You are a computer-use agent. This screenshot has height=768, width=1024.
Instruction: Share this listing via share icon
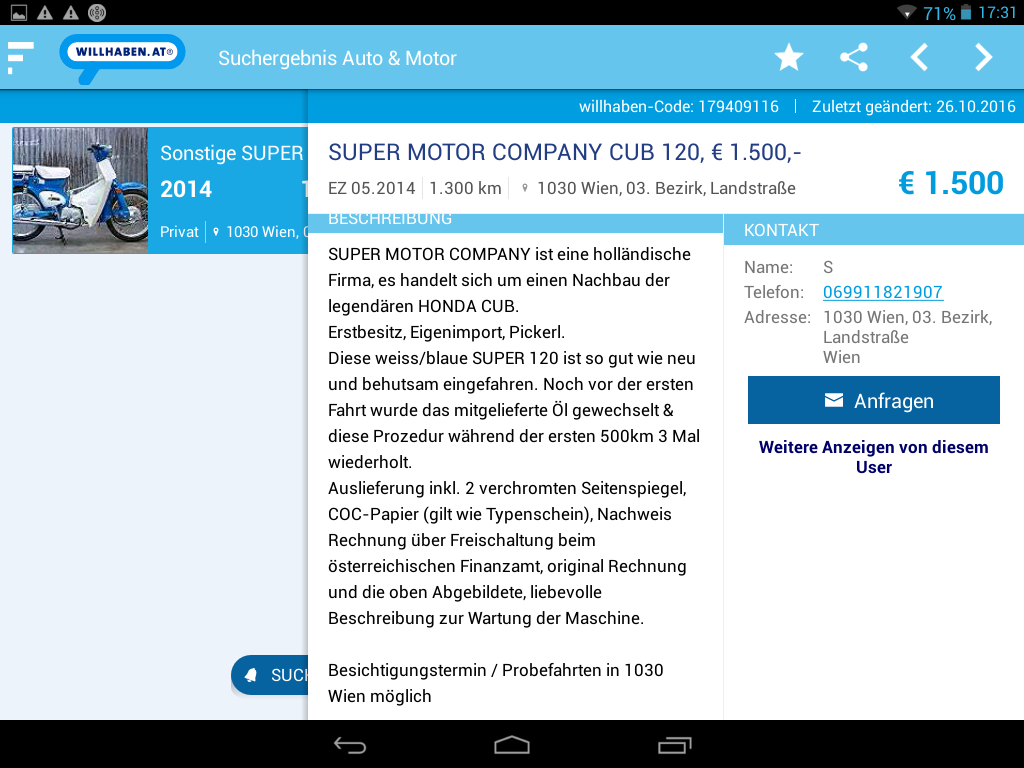pos(853,58)
